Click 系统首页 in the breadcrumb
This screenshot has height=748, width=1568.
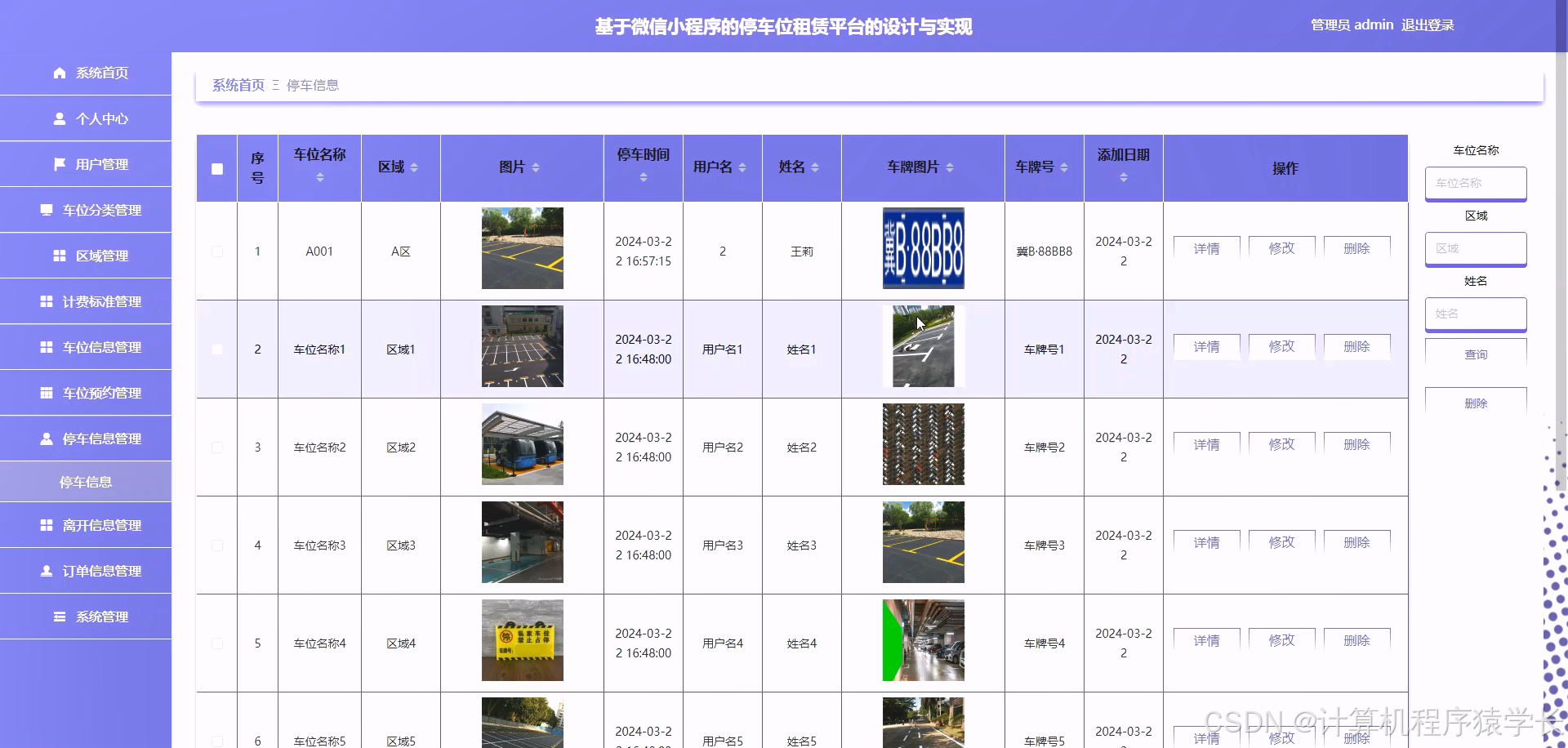click(x=238, y=85)
